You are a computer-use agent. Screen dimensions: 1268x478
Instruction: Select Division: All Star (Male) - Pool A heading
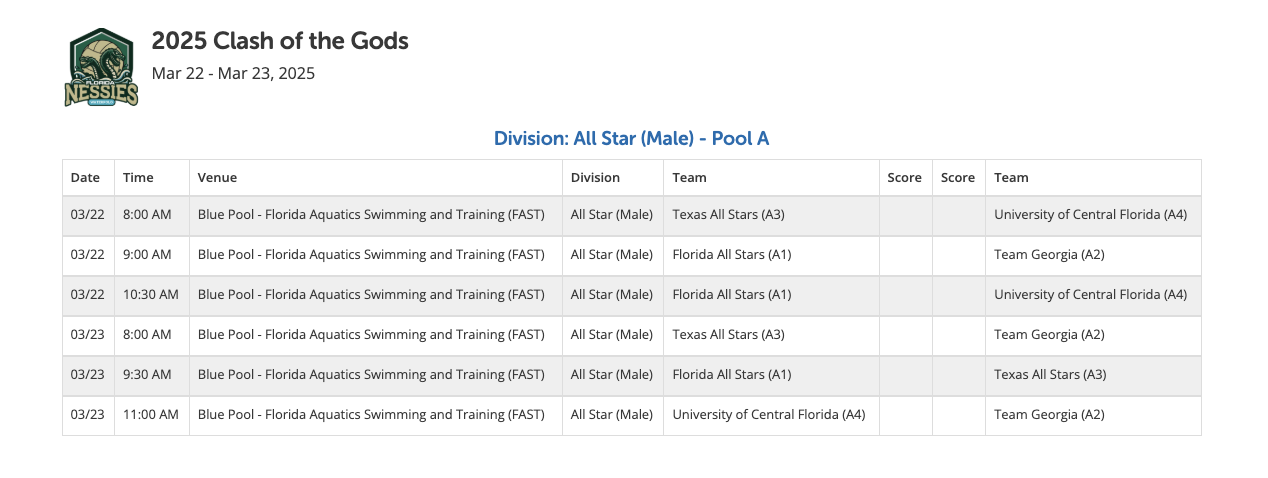pyautogui.click(x=631, y=138)
